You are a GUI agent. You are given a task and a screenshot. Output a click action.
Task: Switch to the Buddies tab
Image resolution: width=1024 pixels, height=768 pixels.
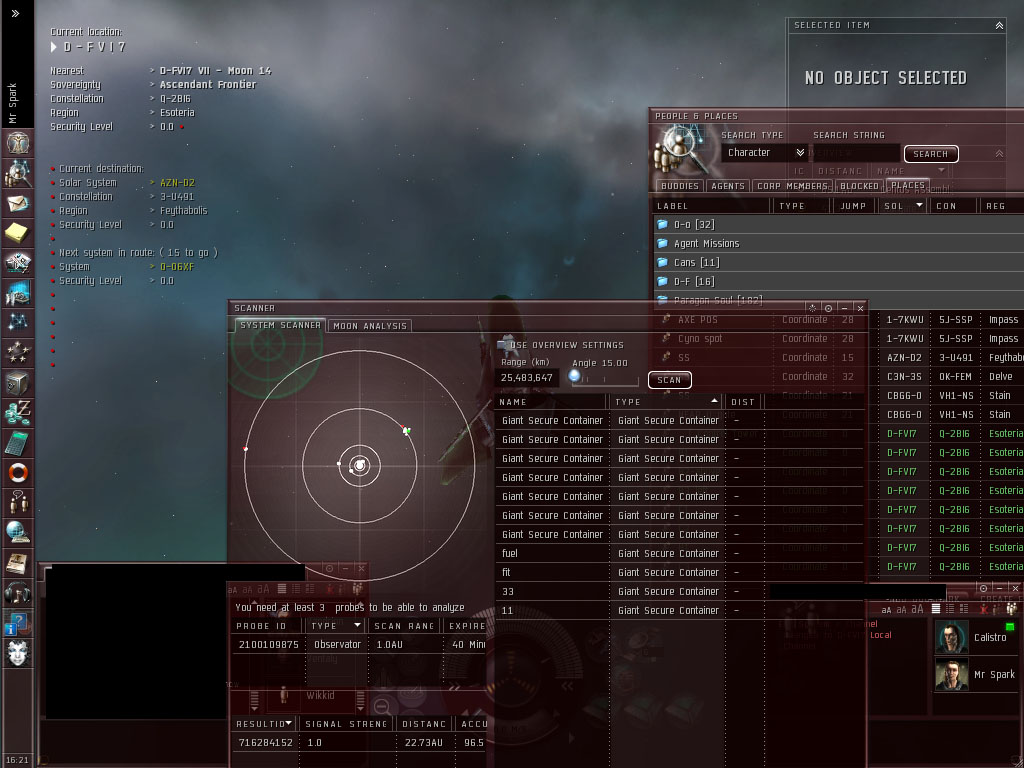click(679, 186)
